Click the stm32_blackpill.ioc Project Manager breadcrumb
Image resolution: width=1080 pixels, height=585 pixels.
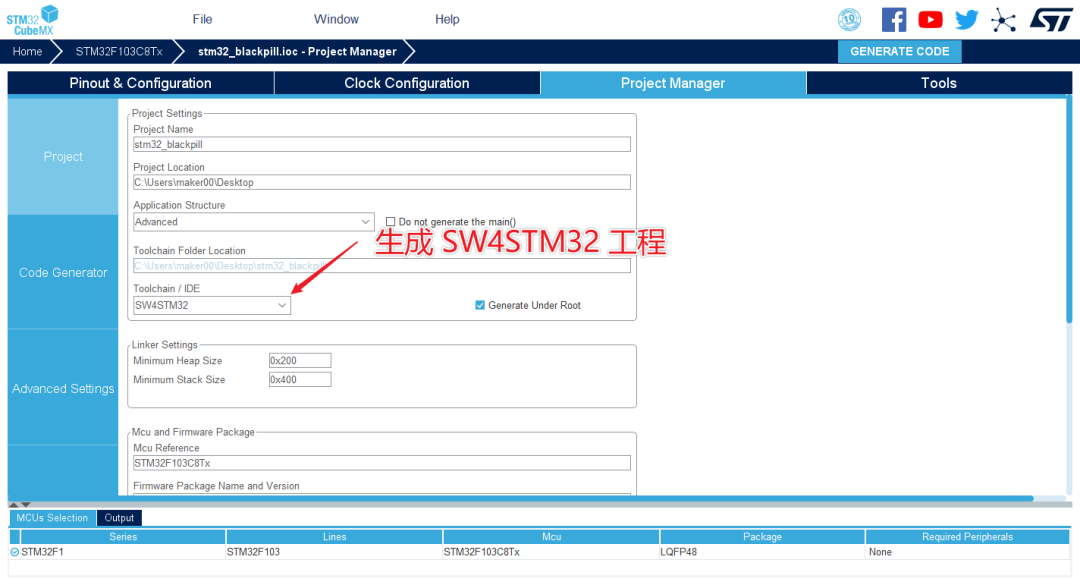[297, 52]
